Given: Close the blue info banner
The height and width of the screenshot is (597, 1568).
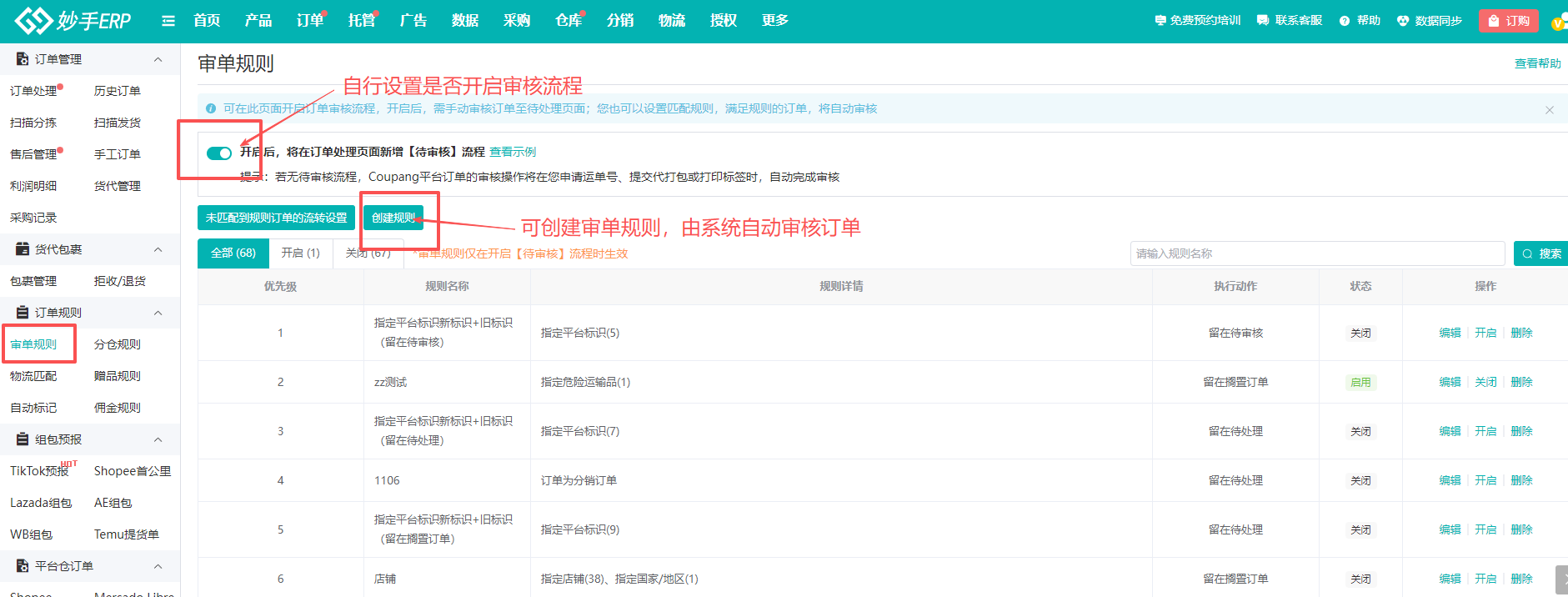Looking at the screenshot, I should [x=1549, y=110].
